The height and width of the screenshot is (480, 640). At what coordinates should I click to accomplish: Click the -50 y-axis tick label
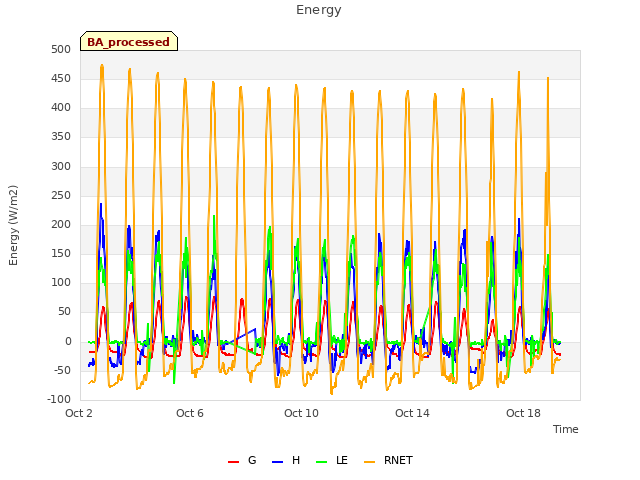tap(62, 371)
